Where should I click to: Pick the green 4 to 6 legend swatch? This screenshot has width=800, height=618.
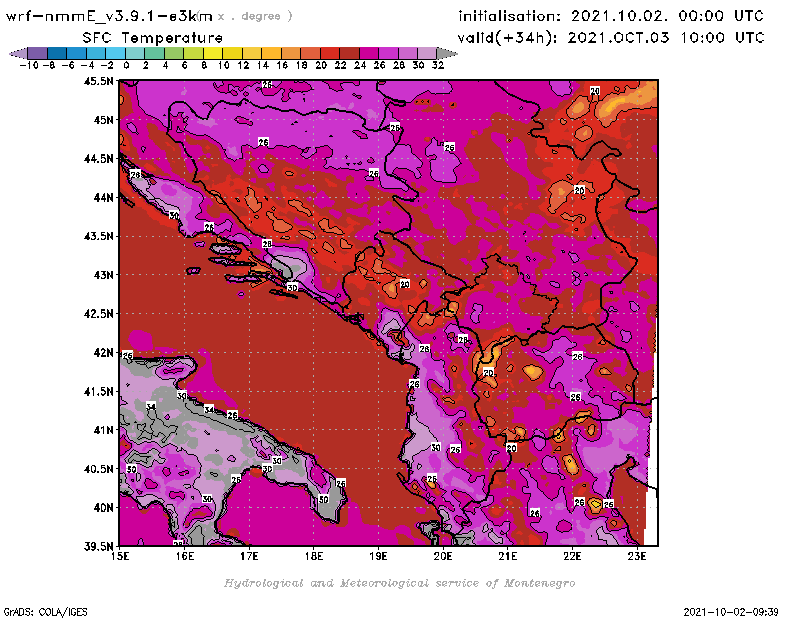(174, 53)
